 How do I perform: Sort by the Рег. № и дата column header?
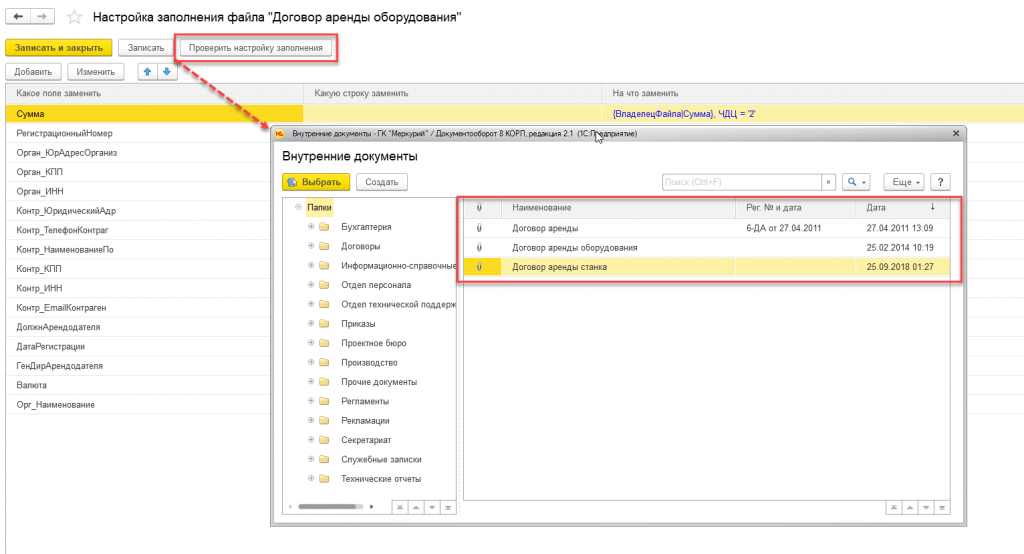pos(795,208)
